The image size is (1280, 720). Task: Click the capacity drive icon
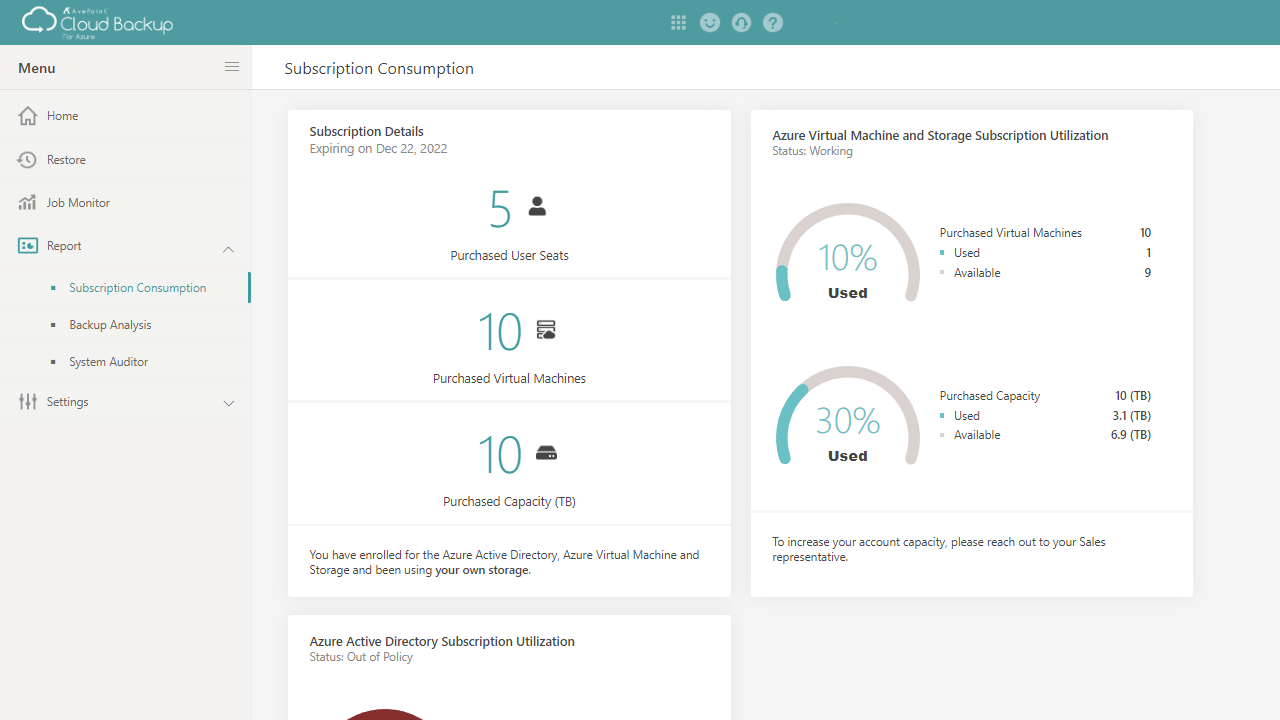546,453
